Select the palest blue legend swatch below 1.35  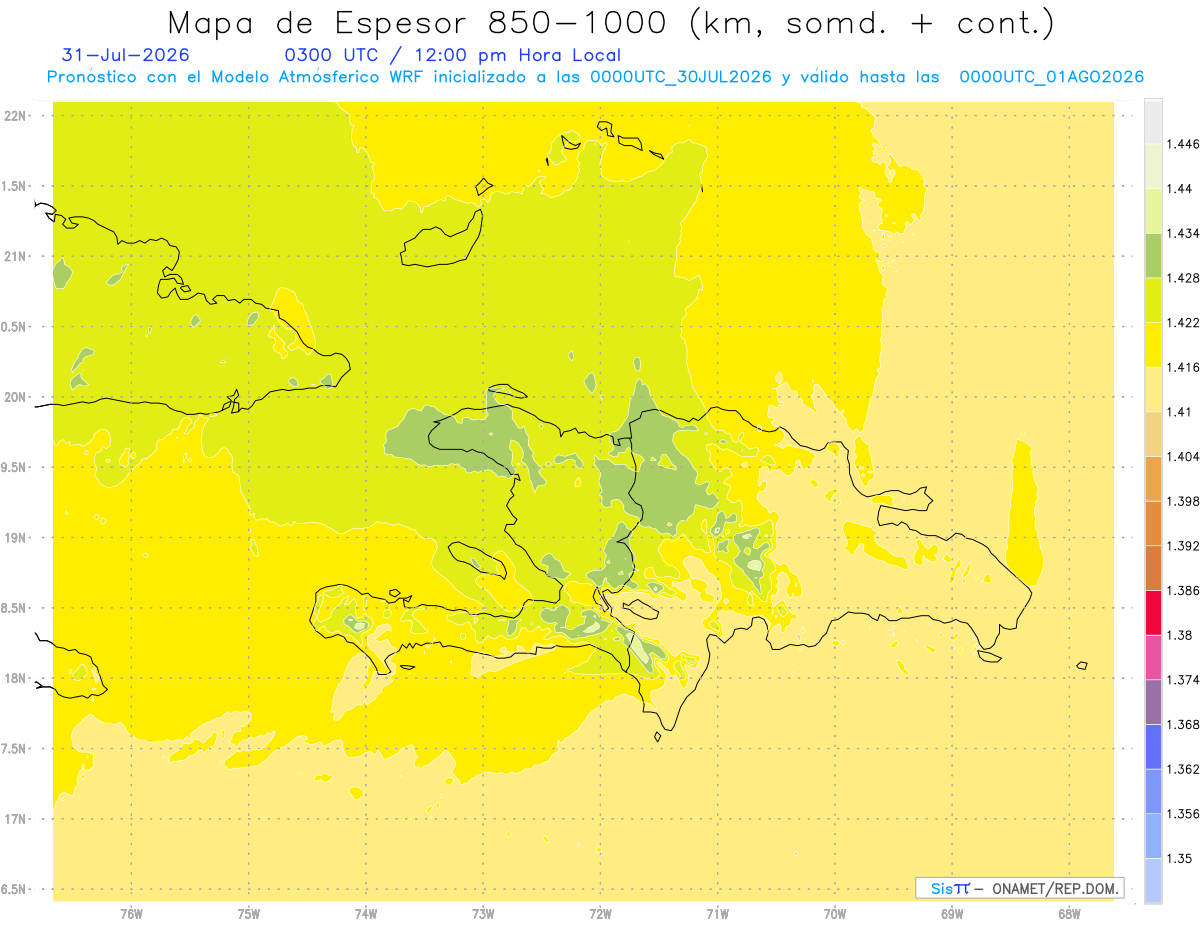pyautogui.click(x=1153, y=881)
